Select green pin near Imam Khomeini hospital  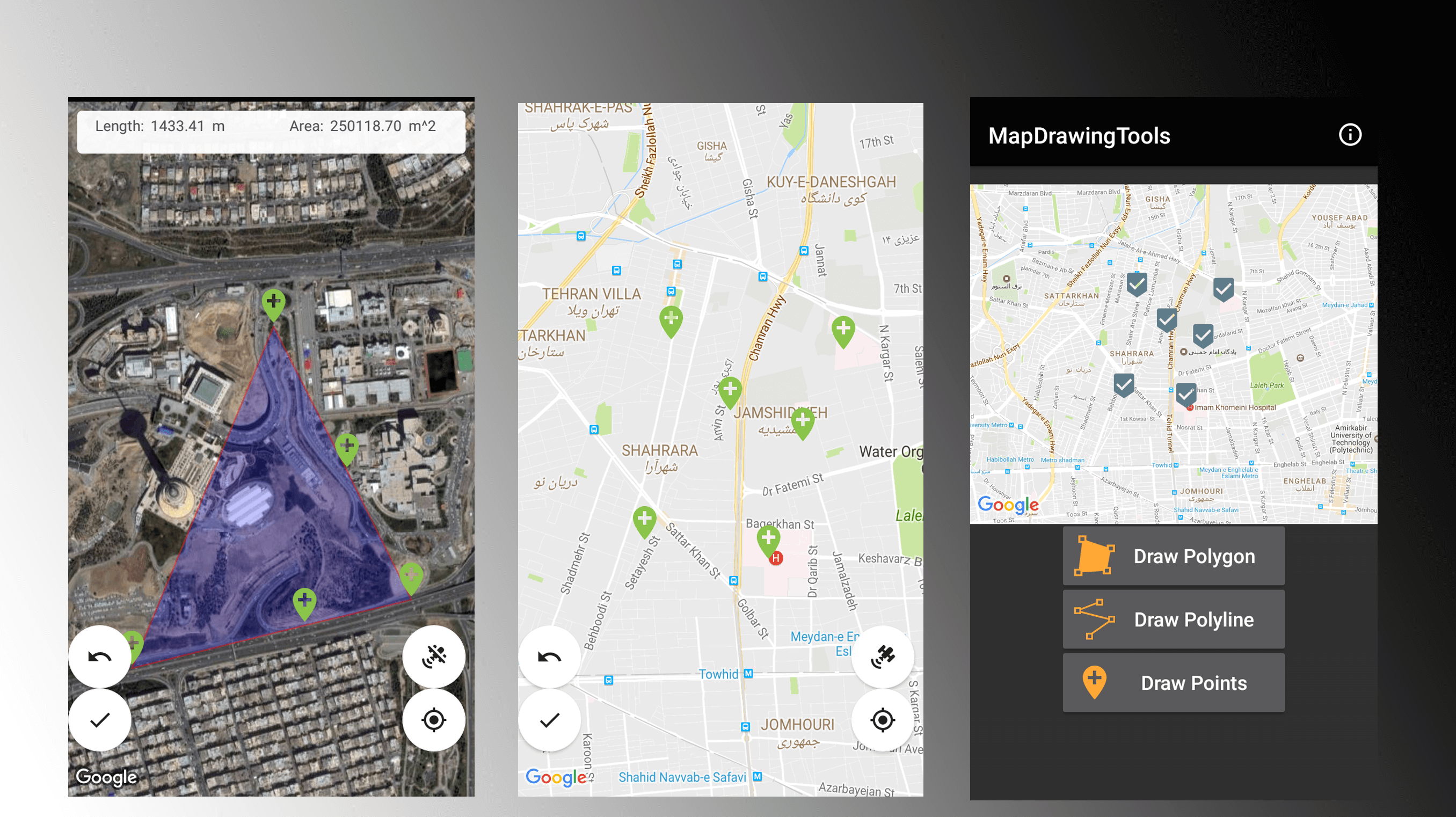768,539
